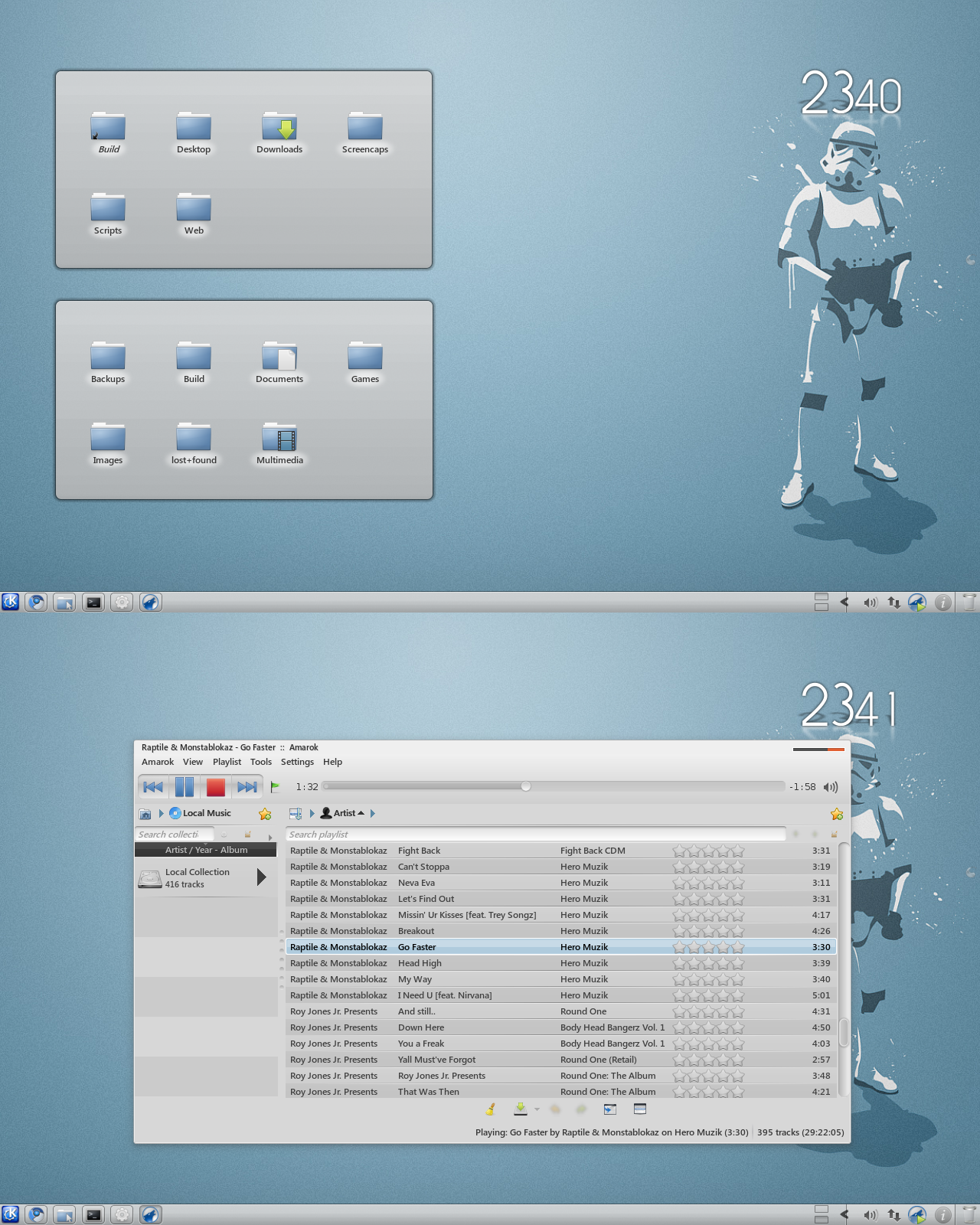Select the You a Freak track row
The width and height of the screenshot is (980, 1225).
[560, 1044]
